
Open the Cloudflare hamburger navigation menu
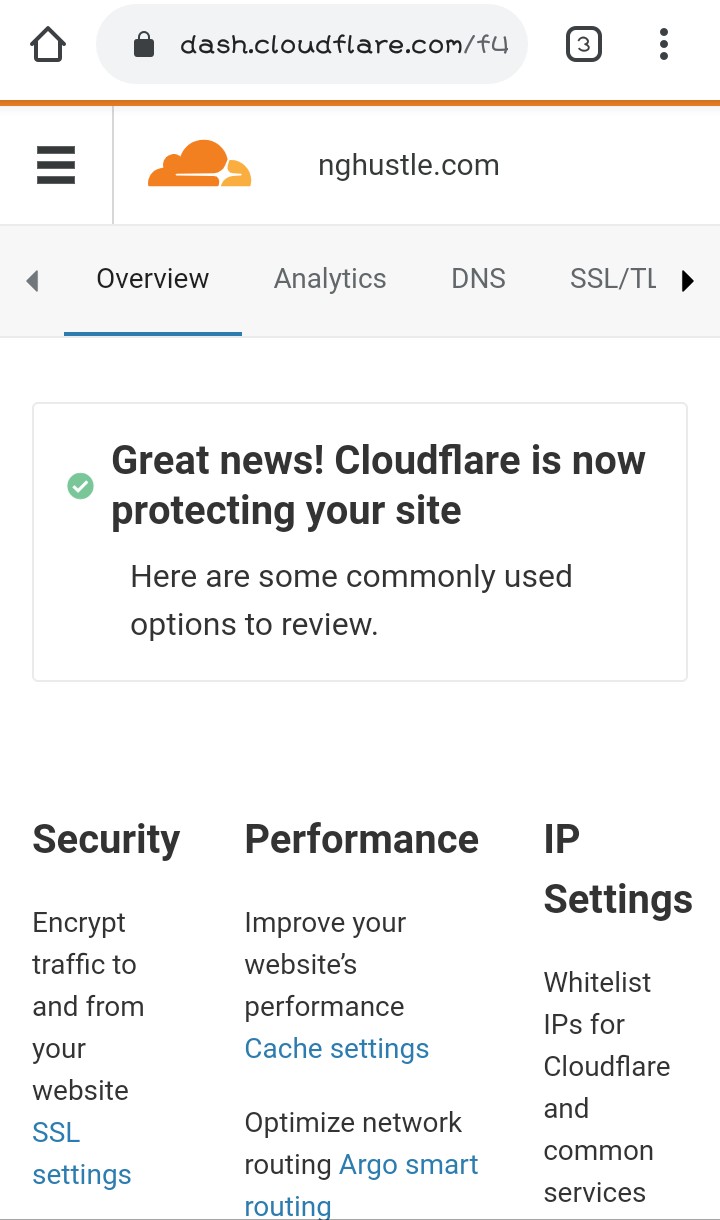pyautogui.click(x=56, y=165)
